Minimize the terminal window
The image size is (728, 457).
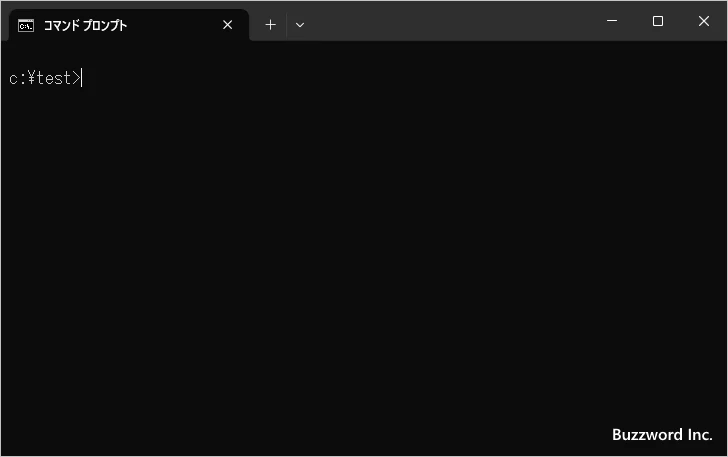click(611, 21)
